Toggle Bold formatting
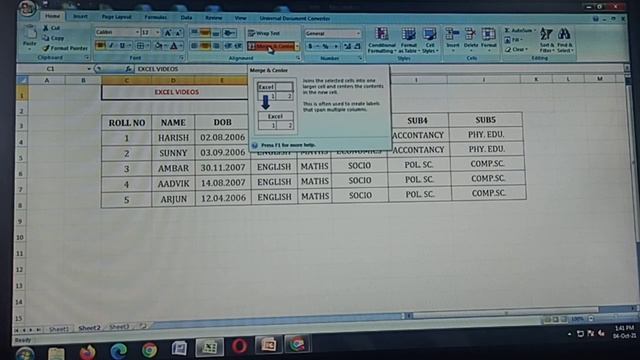This screenshot has width=640, height=360. (x=100, y=45)
